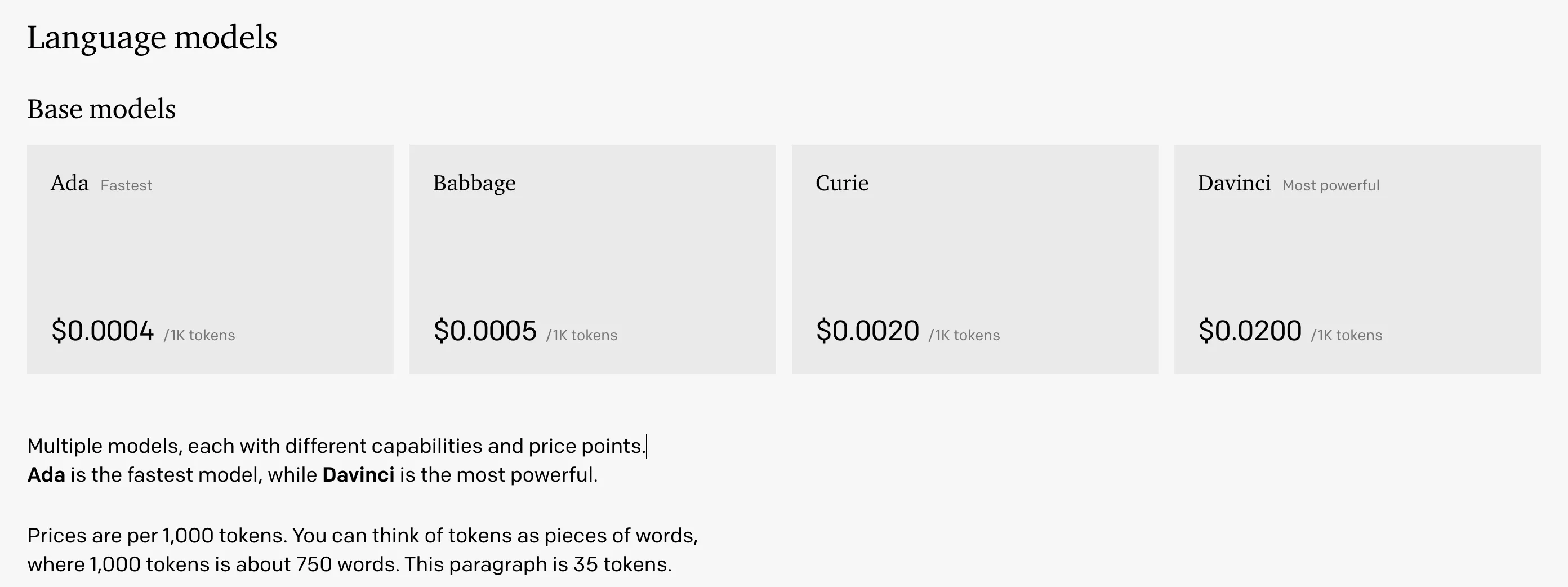Click the Language models heading

[x=152, y=38]
